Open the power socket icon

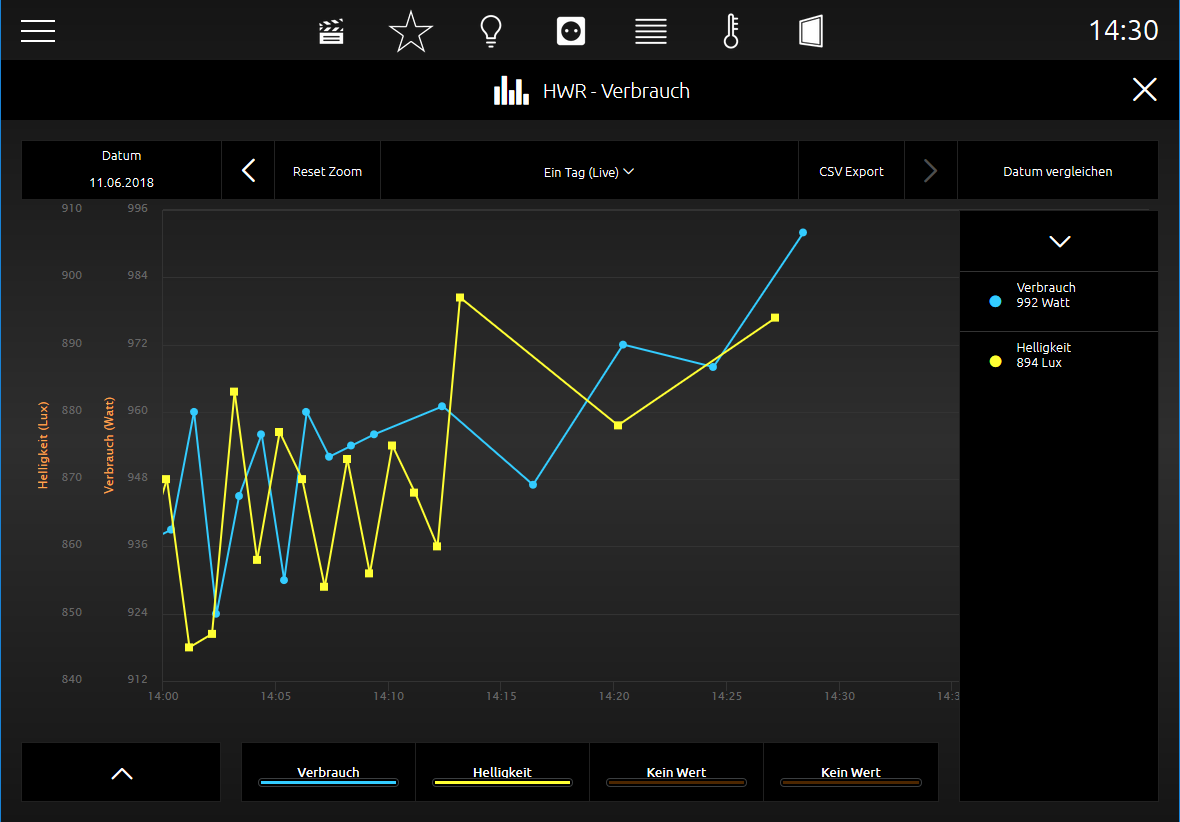[570, 32]
